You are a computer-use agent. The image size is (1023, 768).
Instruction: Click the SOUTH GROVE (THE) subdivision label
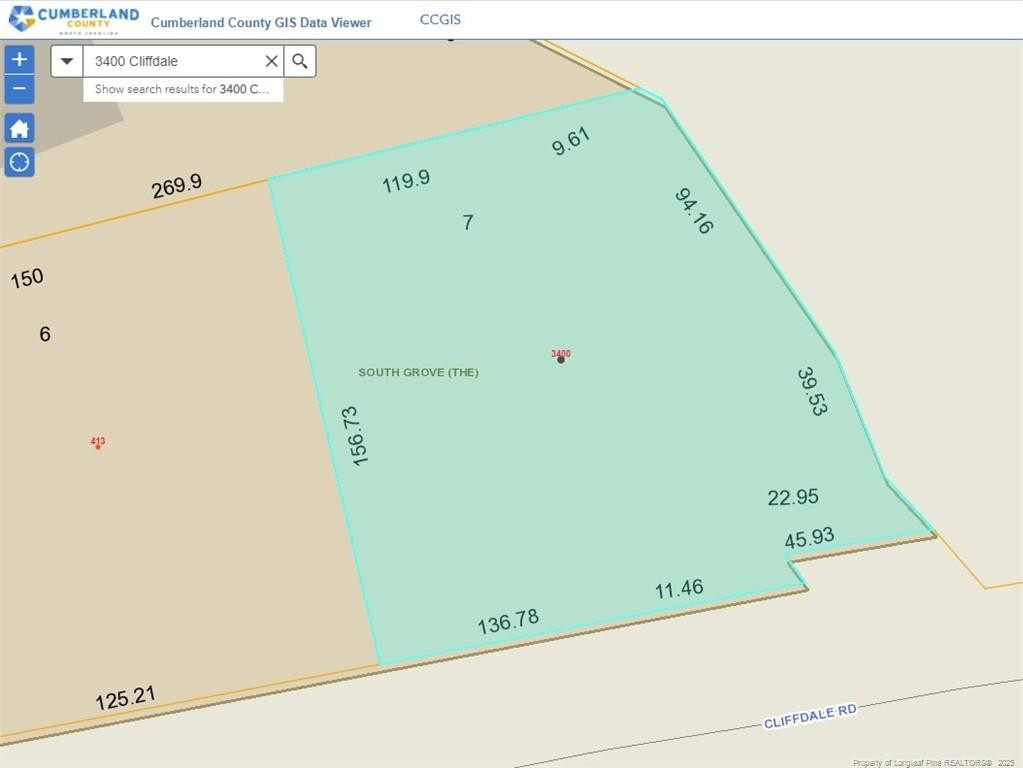tap(418, 372)
